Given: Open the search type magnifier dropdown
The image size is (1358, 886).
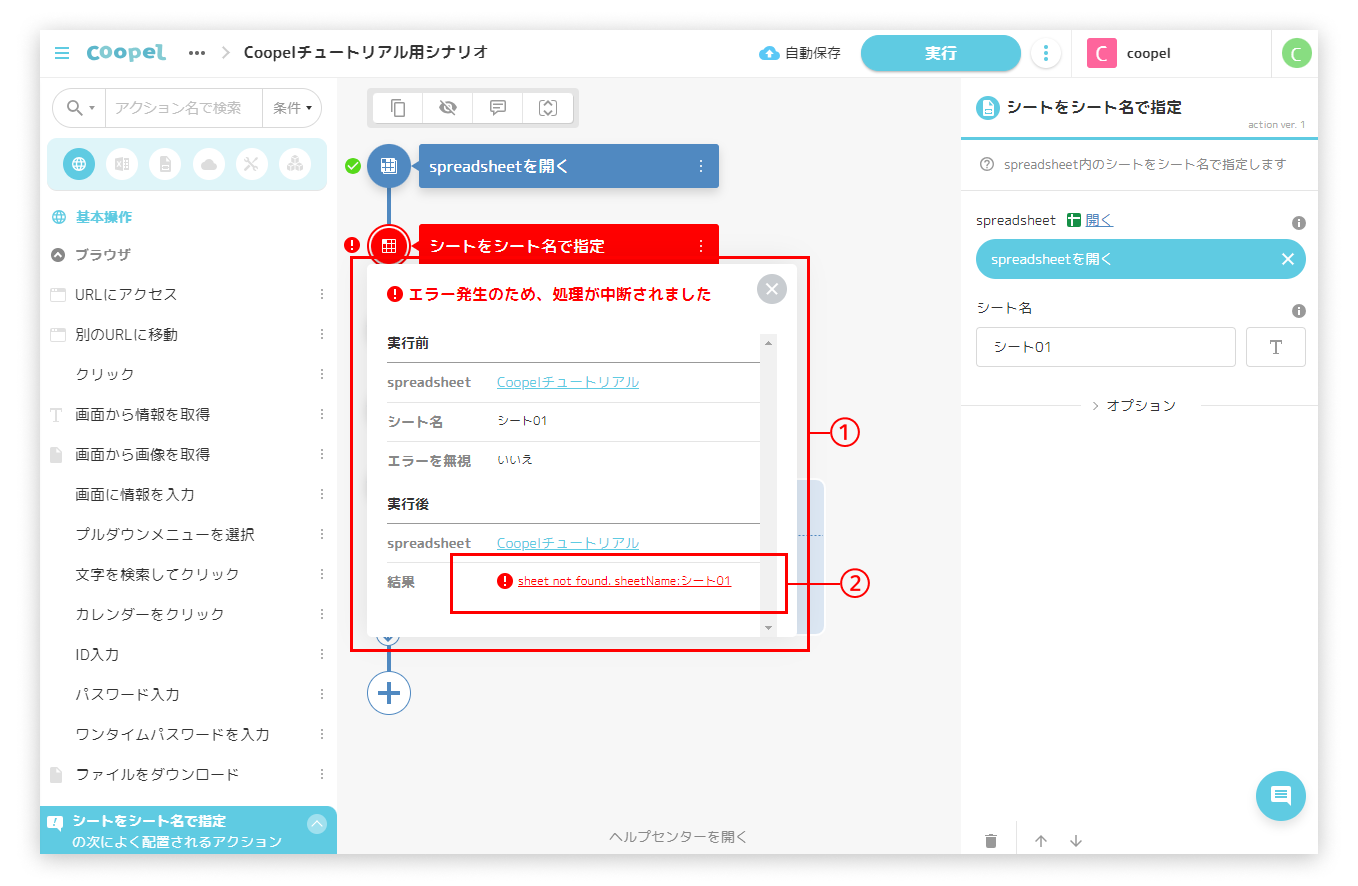Looking at the screenshot, I should 80,107.
